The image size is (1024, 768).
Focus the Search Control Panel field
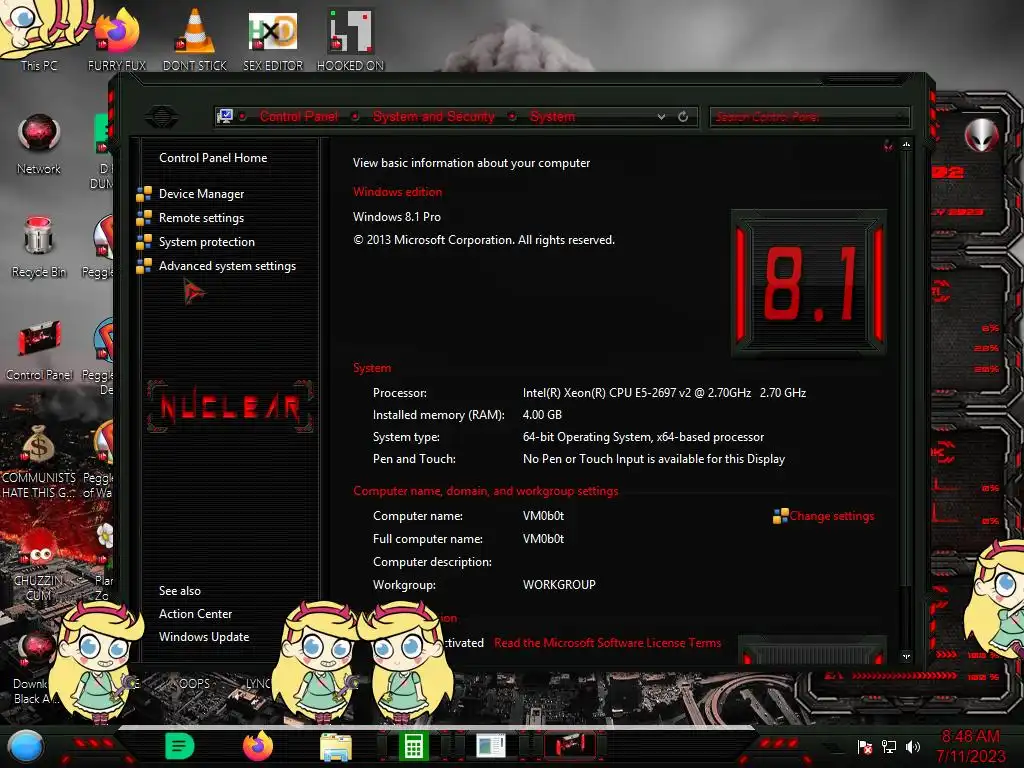point(808,117)
